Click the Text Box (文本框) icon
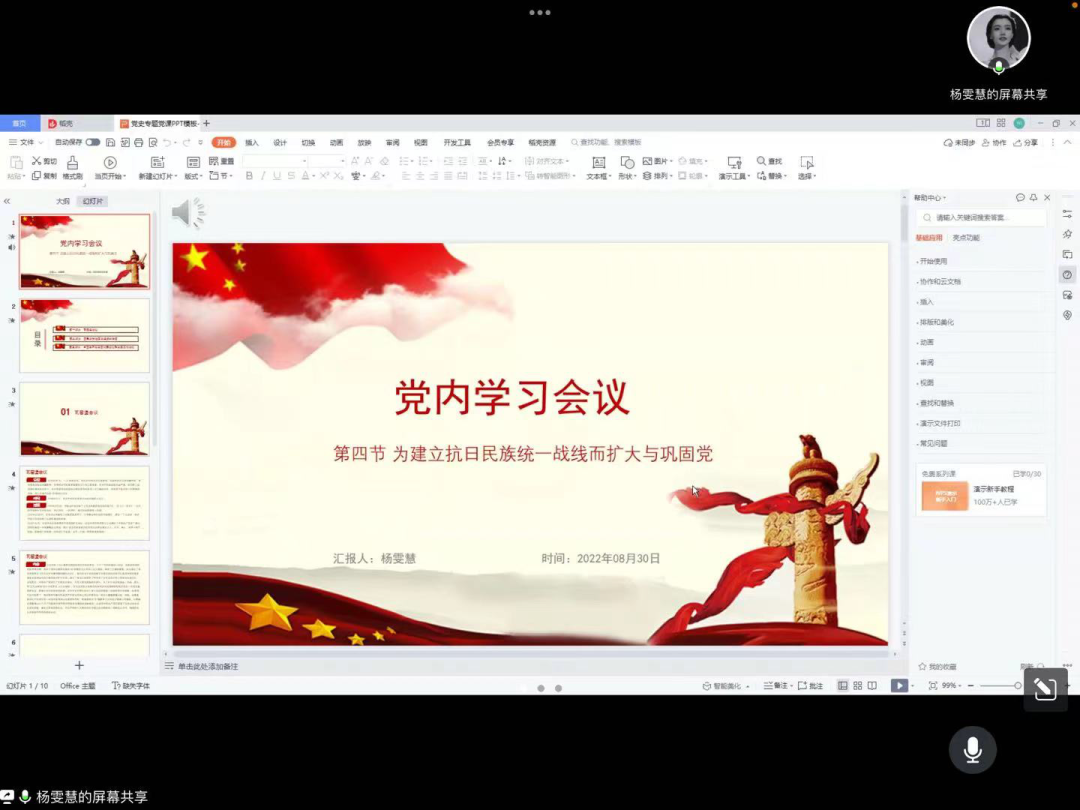The image size is (1080, 810). coord(599,163)
